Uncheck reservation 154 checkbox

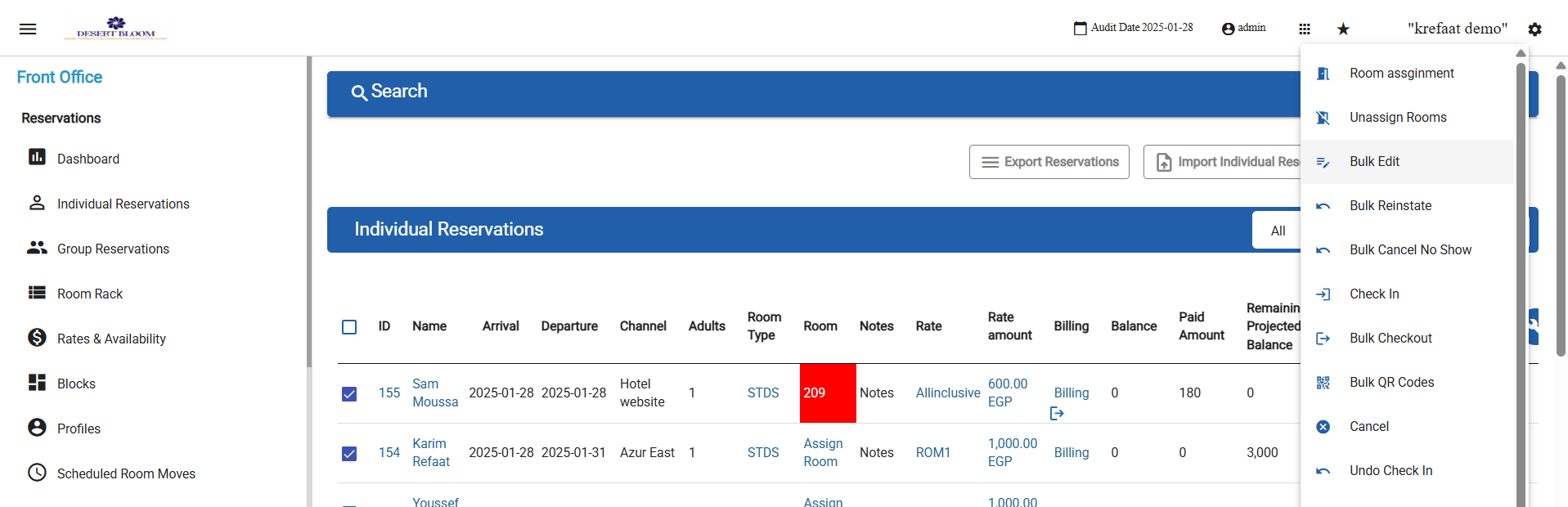(349, 454)
